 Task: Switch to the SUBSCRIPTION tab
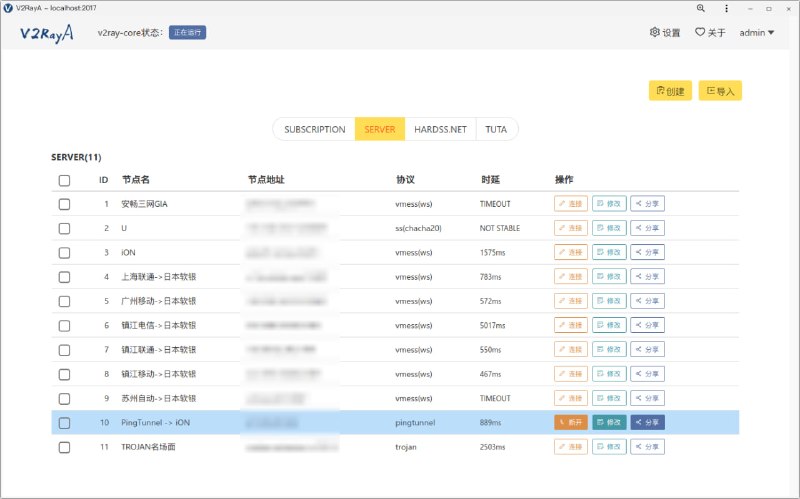(x=314, y=129)
